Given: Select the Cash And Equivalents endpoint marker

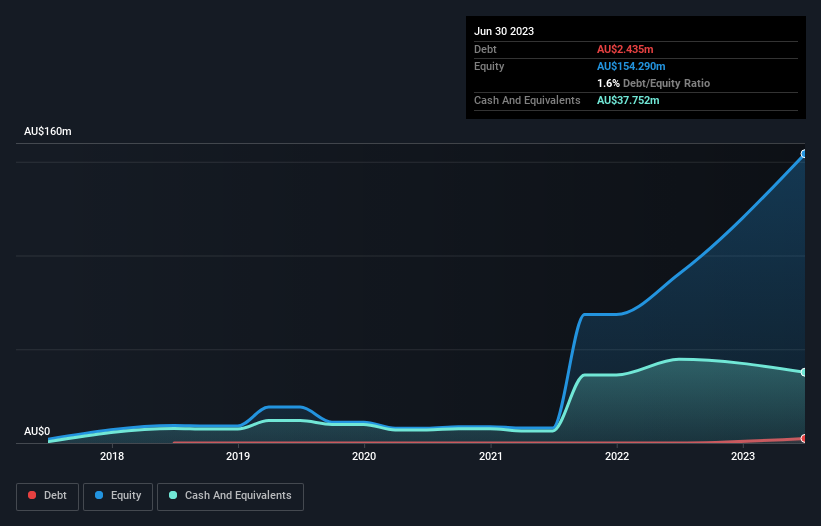Looking at the screenshot, I should point(804,372).
